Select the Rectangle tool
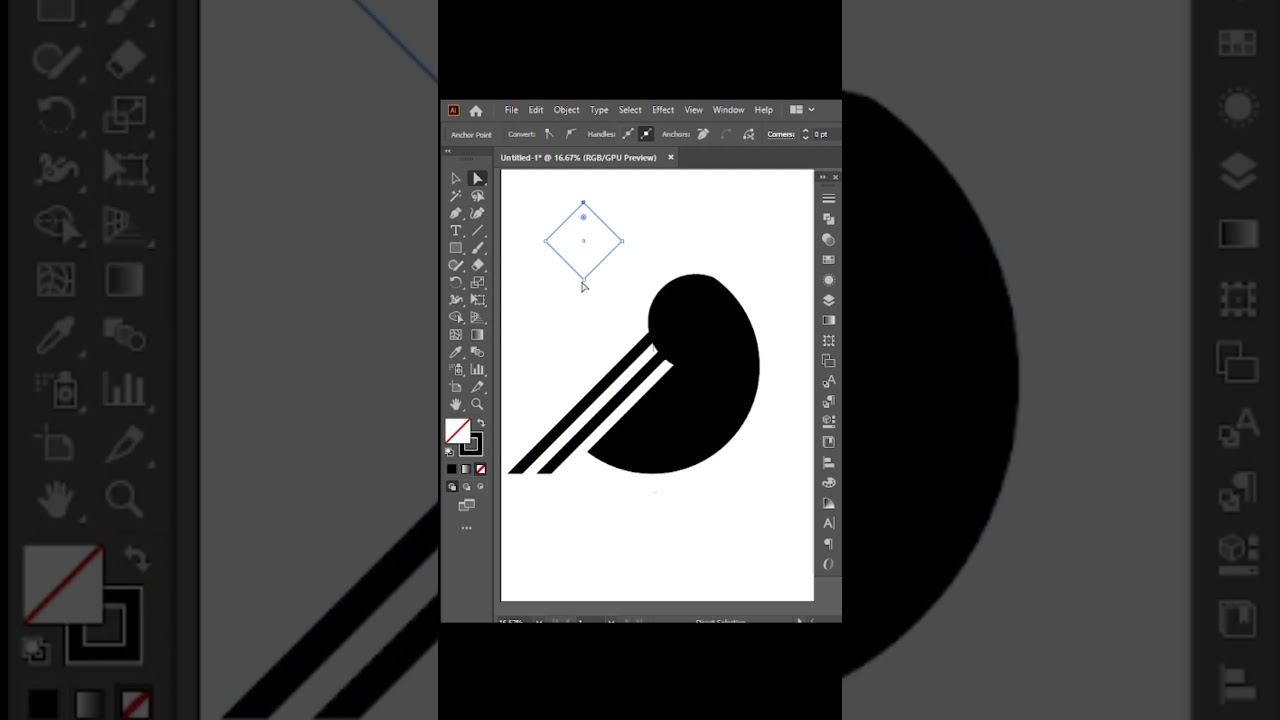This screenshot has width=1280, height=720. (x=456, y=248)
